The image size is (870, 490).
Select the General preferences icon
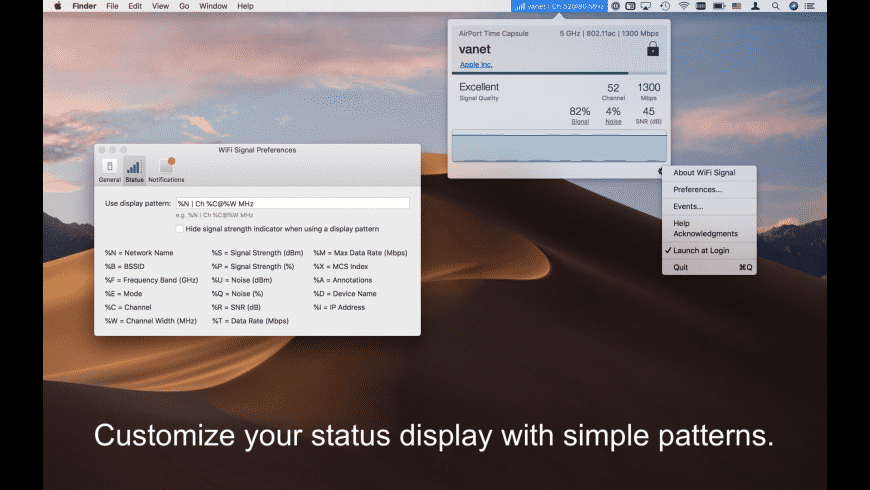109,170
